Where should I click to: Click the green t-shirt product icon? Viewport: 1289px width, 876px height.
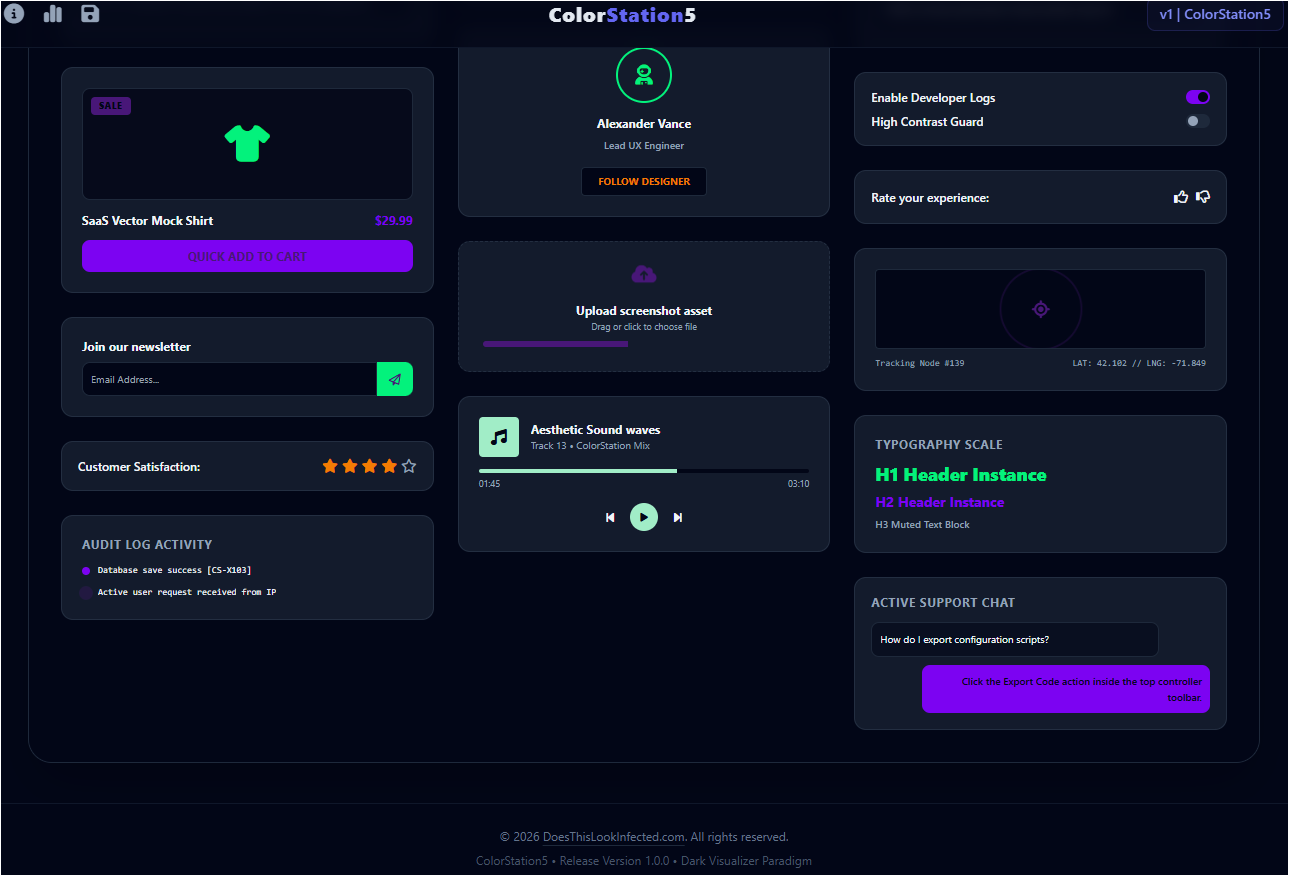click(x=247, y=143)
